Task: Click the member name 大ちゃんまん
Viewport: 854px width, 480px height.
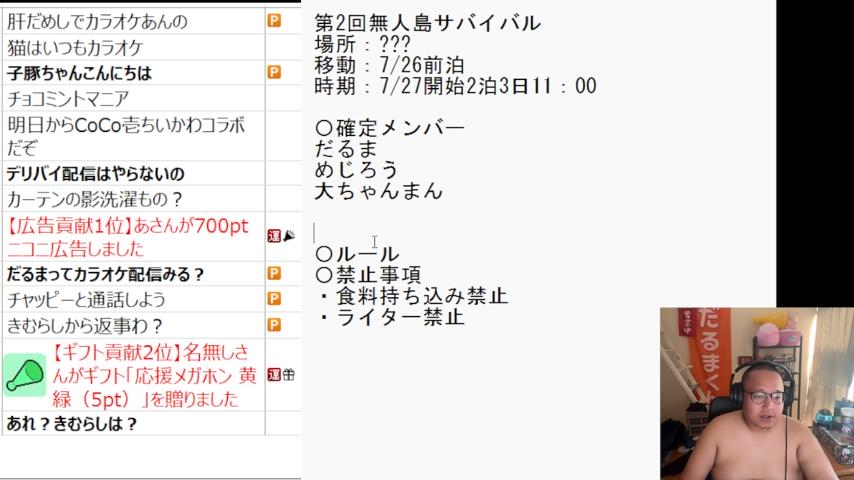Action: tap(379, 191)
